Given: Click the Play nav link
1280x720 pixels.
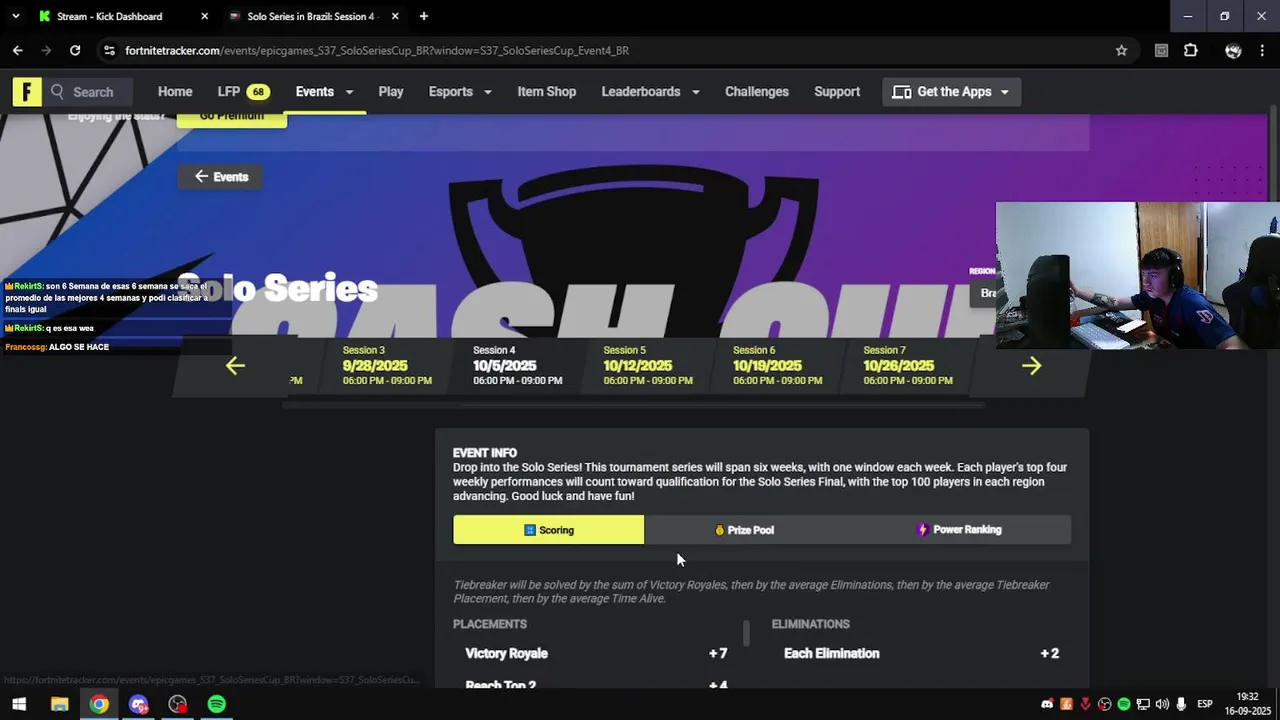Looking at the screenshot, I should (x=391, y=92).
